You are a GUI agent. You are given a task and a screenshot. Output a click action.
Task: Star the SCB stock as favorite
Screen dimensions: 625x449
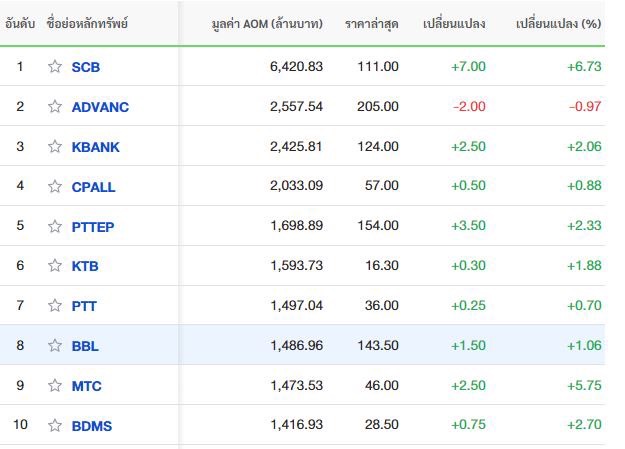pos(55,67)
